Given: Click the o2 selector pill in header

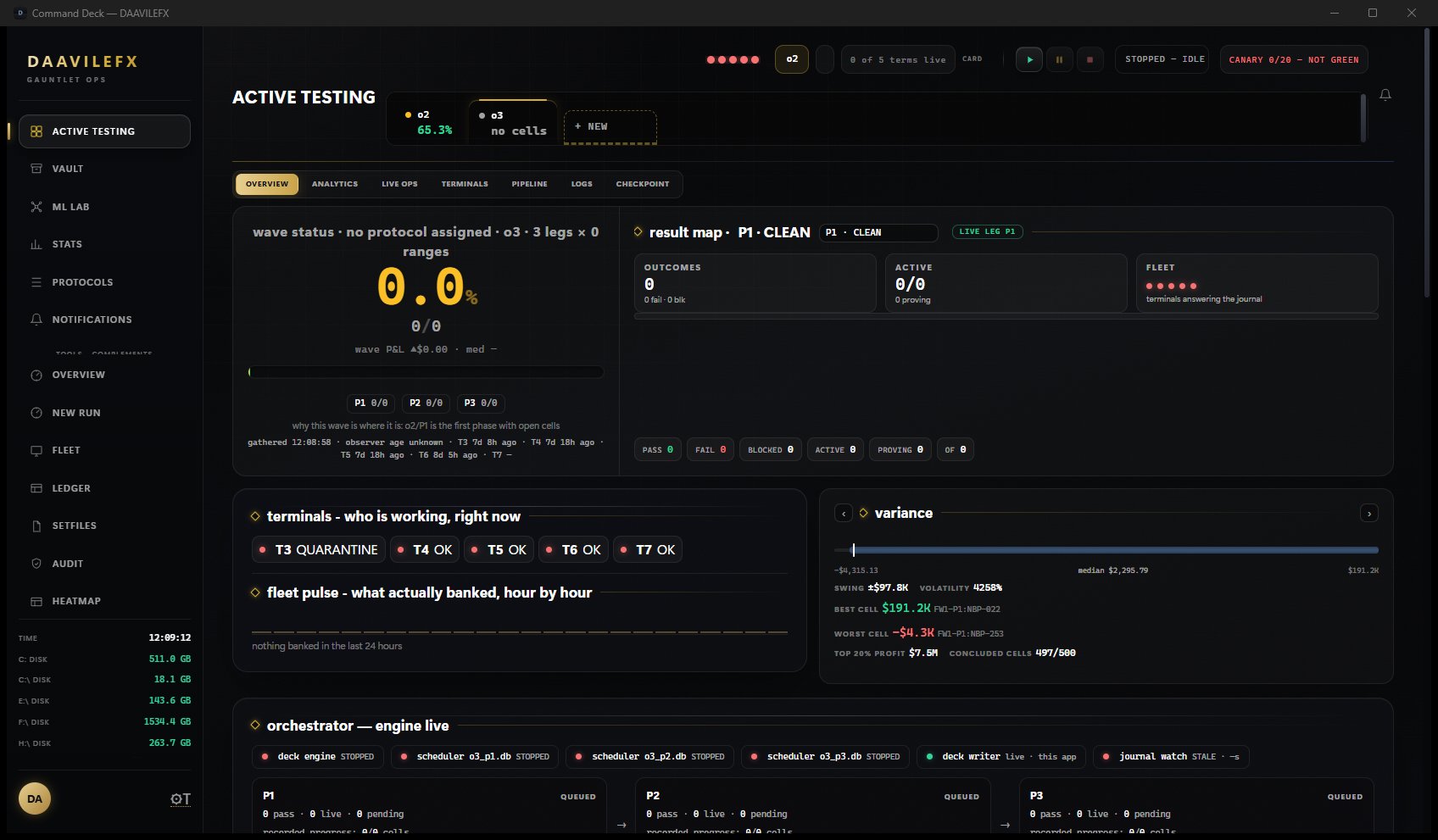Looking at the screenshot, I should tap(792, 59).
